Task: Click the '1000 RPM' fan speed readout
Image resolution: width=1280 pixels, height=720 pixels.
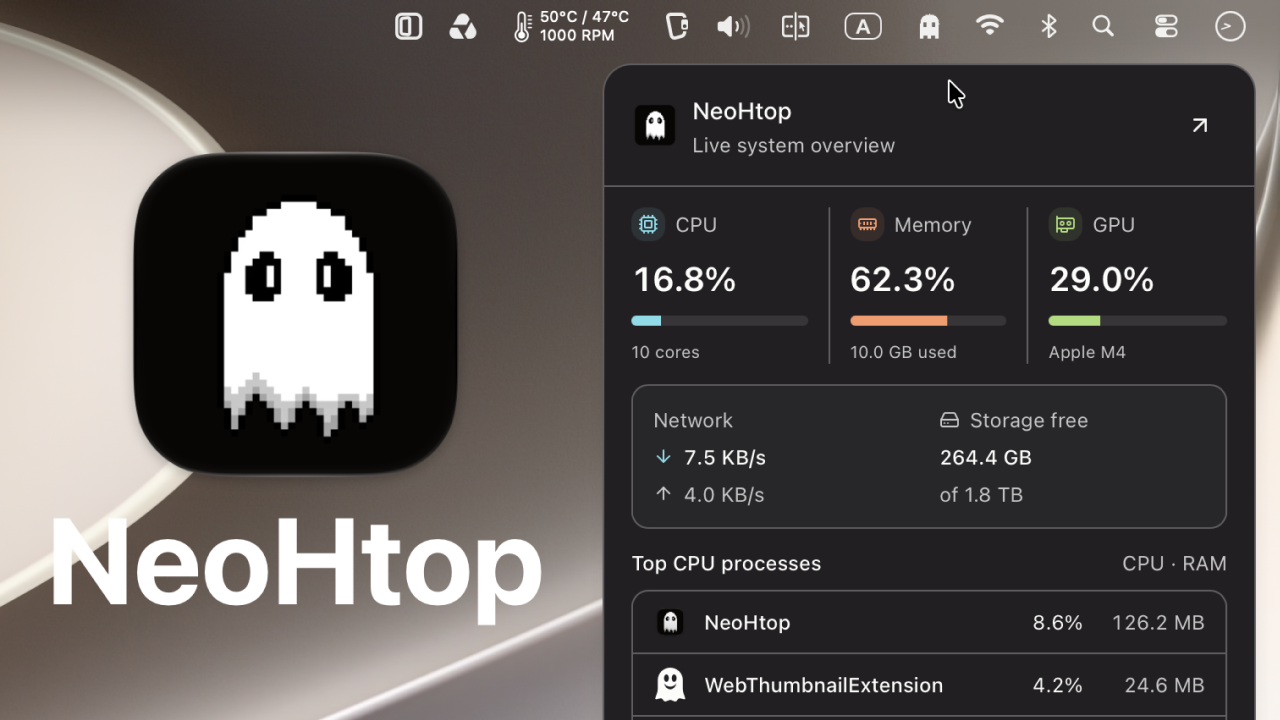Action: coord(577,36)
